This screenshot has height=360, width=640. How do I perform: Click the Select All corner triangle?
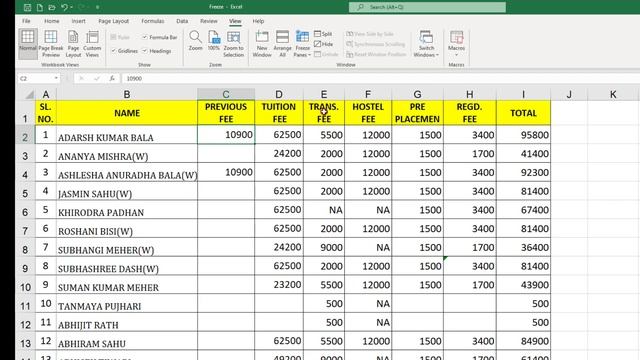(x=29, y=95)
